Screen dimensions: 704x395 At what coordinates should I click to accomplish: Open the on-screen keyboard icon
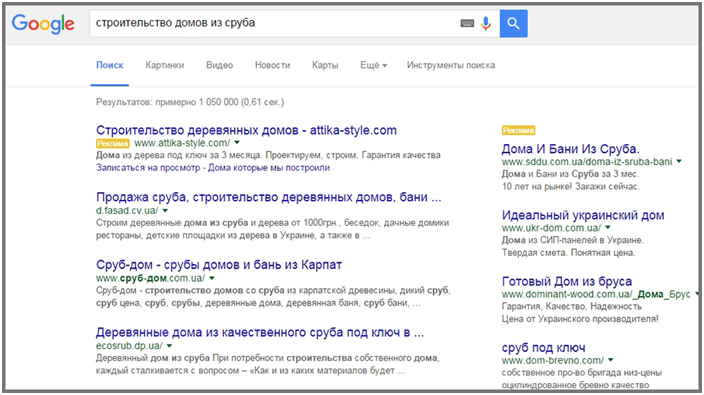click(467, 23)
